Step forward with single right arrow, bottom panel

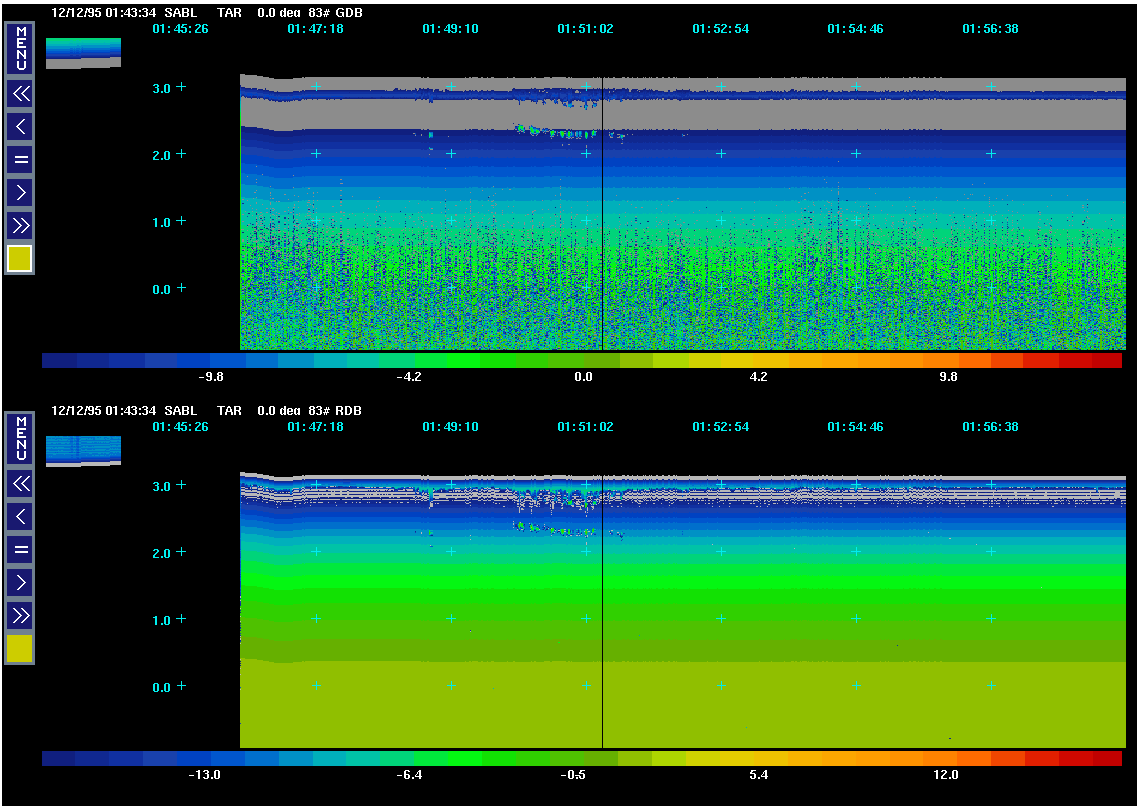(x=20, y=581)
